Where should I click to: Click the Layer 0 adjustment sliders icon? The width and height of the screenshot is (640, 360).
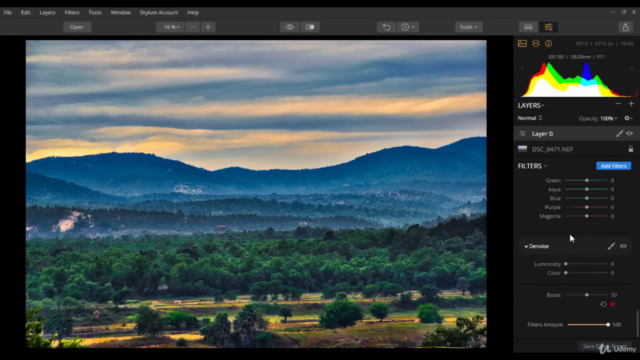(x=522, y=133)
